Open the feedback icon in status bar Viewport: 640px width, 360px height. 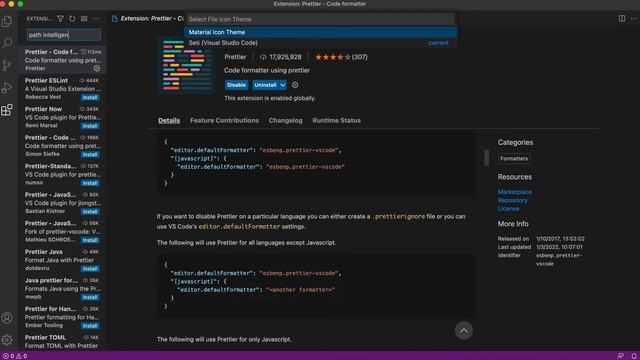pos(620,356)
